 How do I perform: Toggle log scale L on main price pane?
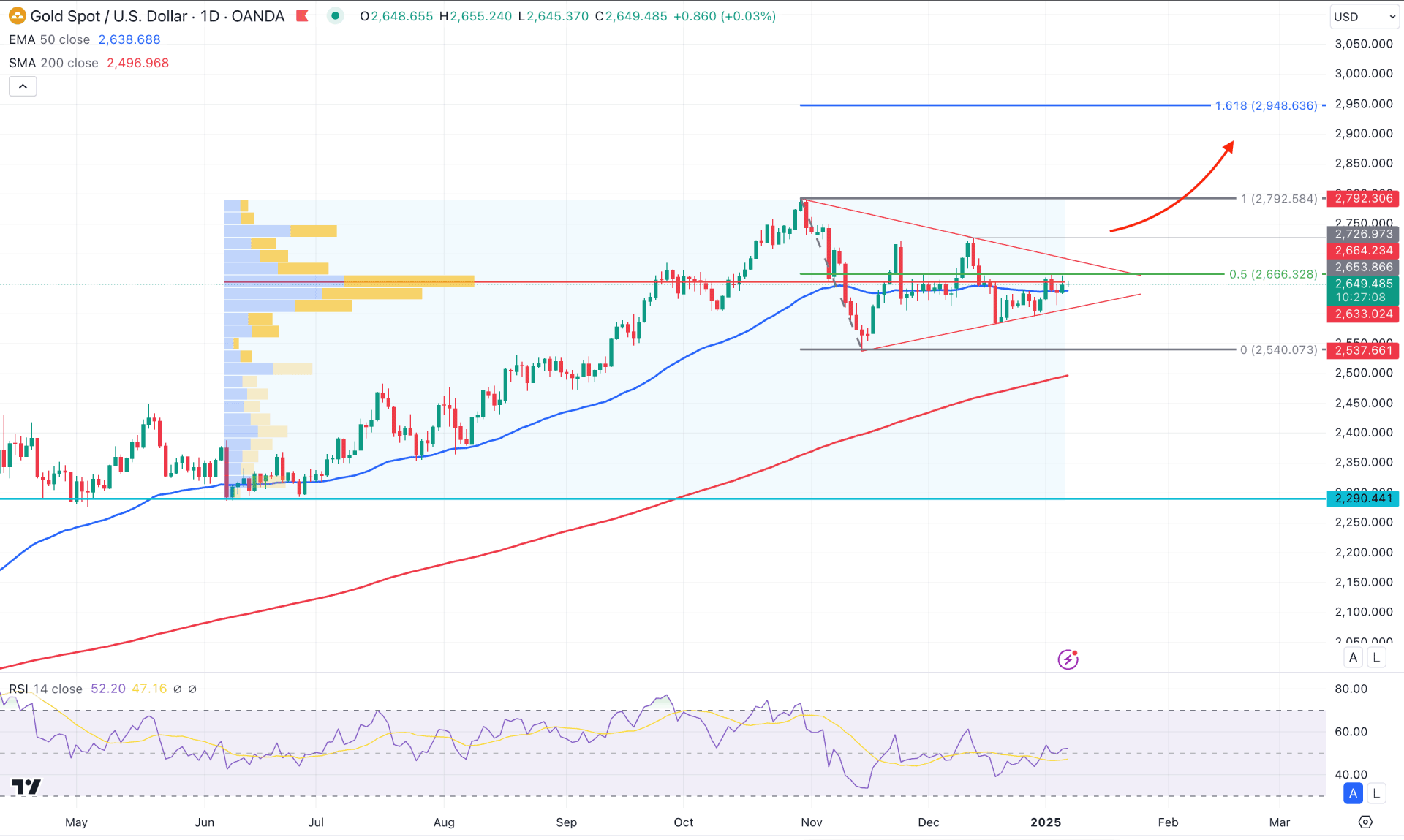click(x=1376, y=657)
